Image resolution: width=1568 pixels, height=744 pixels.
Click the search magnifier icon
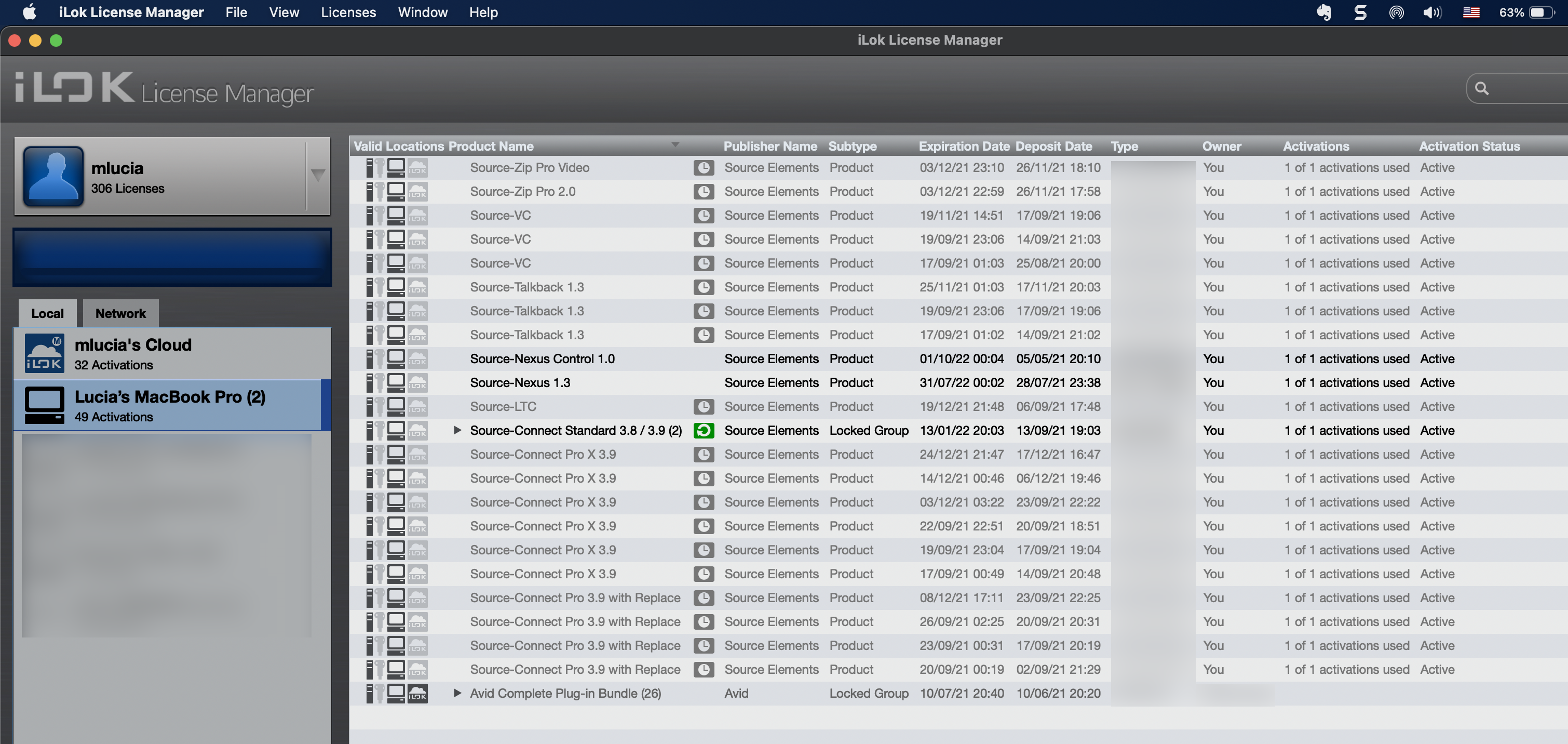point(1482,89)
